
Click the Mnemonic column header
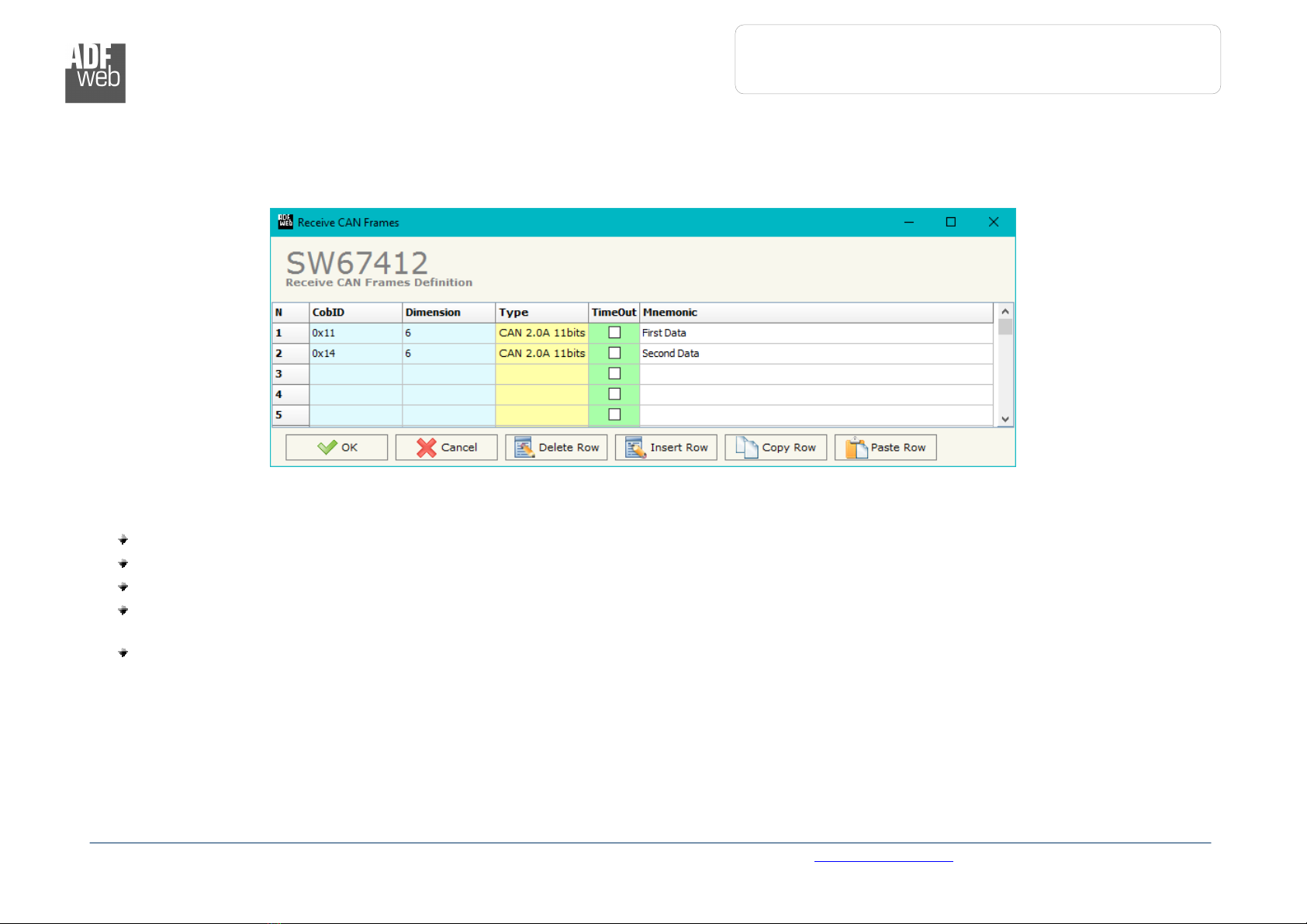pyautogui.click(x=816, y=313)
